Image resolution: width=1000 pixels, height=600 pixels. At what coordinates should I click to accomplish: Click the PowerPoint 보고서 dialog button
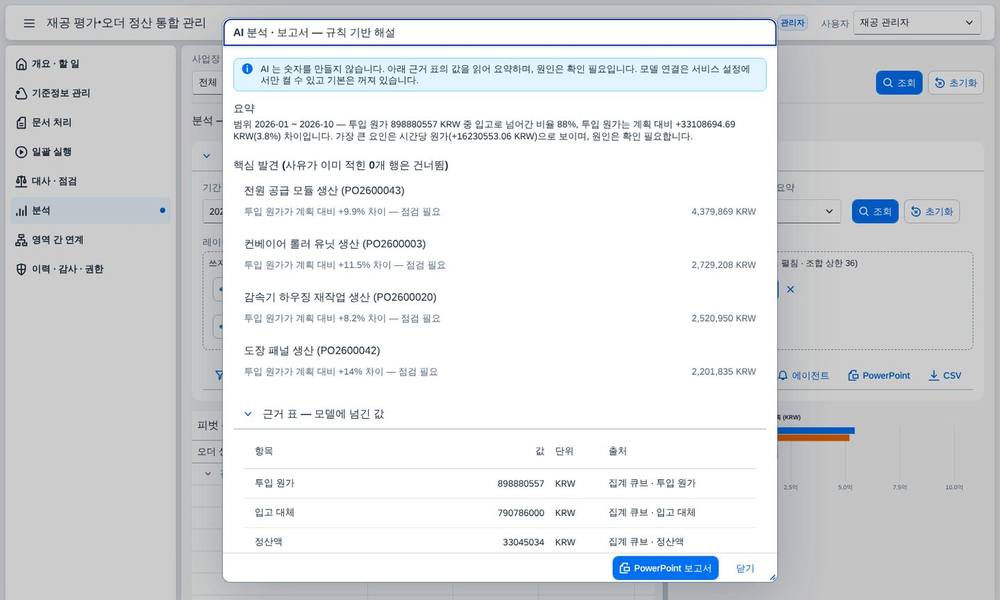(665, 568)
